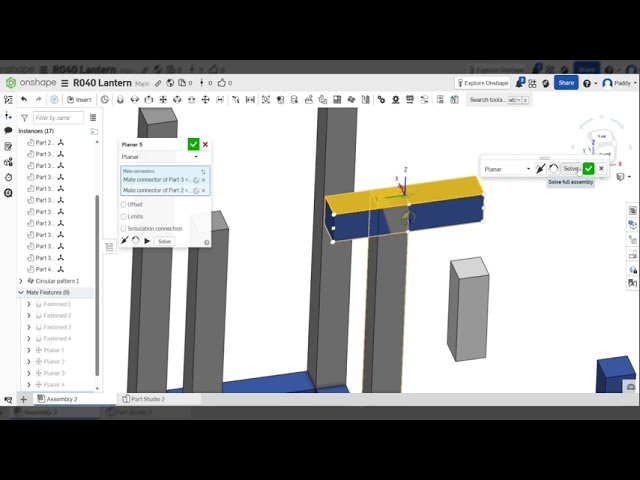Click the plus insert new tab button

point(23,400)
